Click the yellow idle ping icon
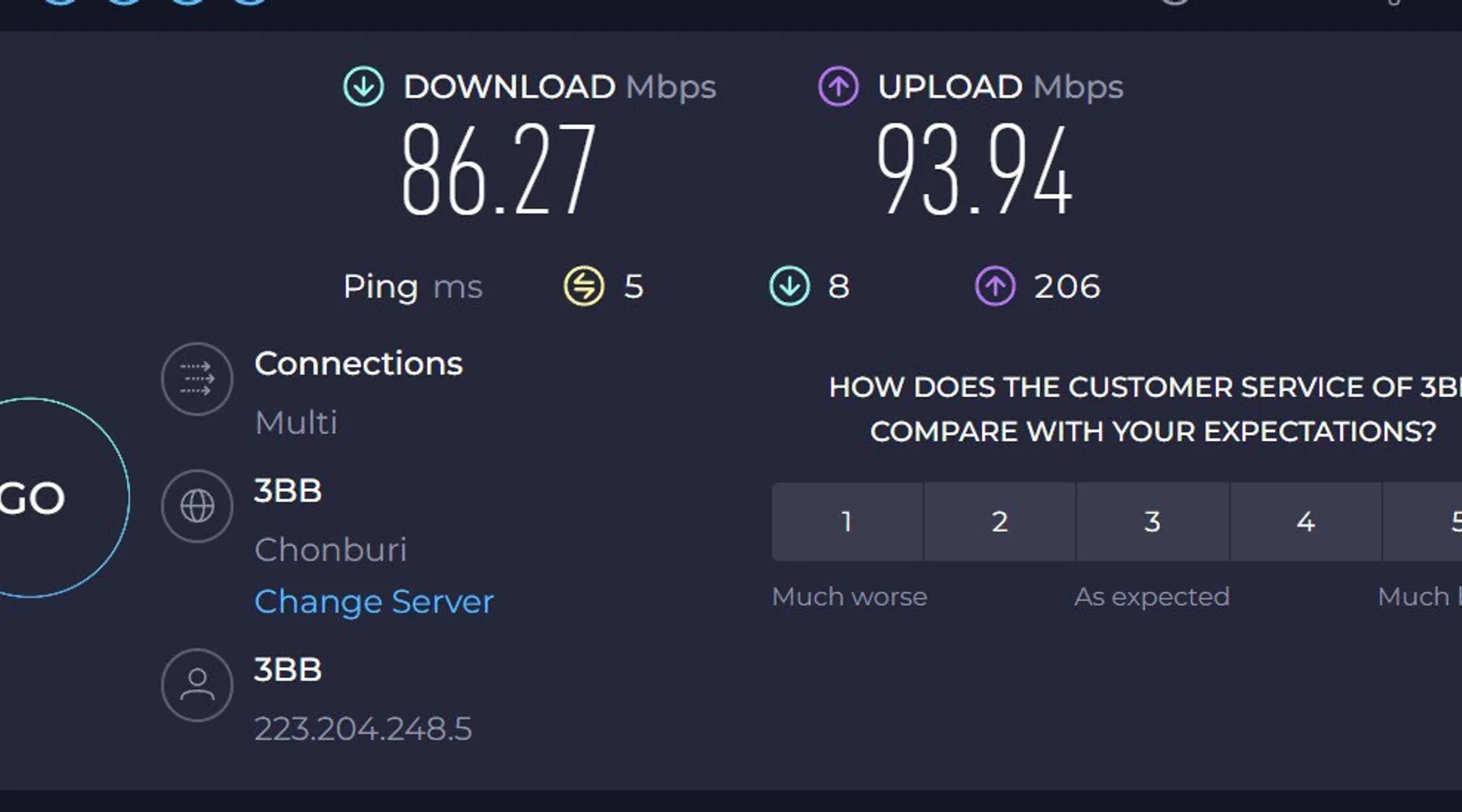Image resolution: width=1462 pixels, height=812 pixels. click(584, 286)
